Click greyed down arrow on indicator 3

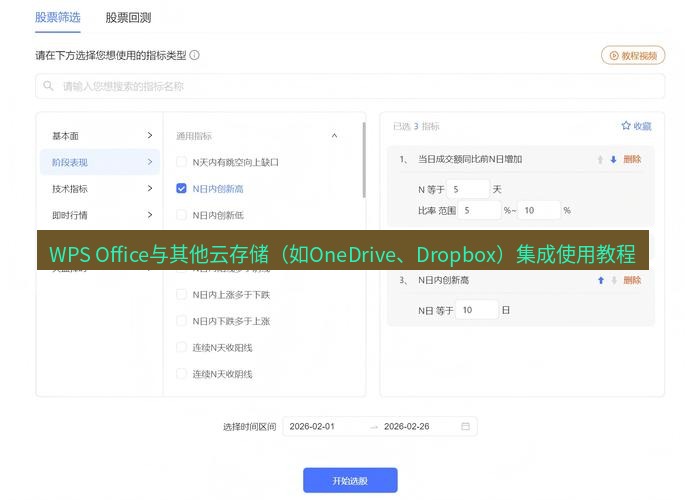614,280
